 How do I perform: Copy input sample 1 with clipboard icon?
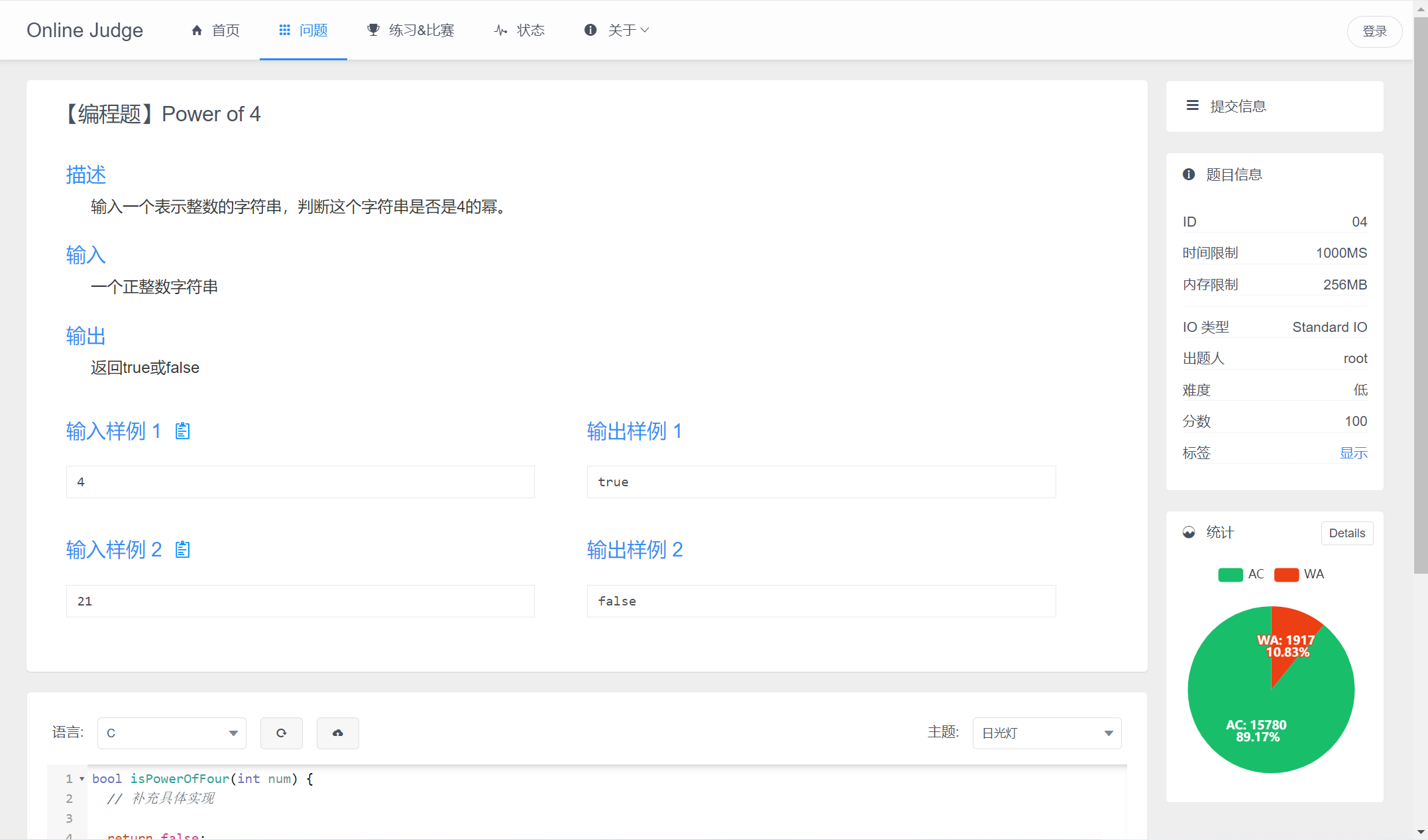tap(182, 431)
